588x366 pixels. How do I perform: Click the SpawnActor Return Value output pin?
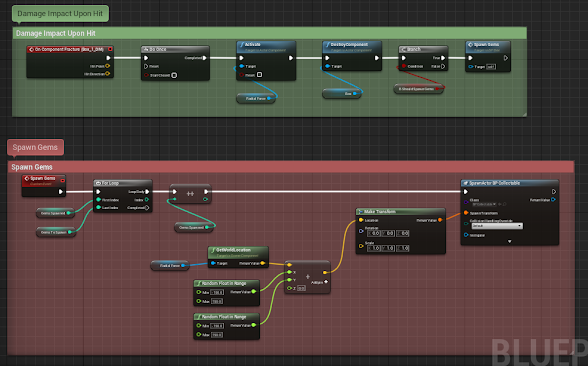point(553,200)
